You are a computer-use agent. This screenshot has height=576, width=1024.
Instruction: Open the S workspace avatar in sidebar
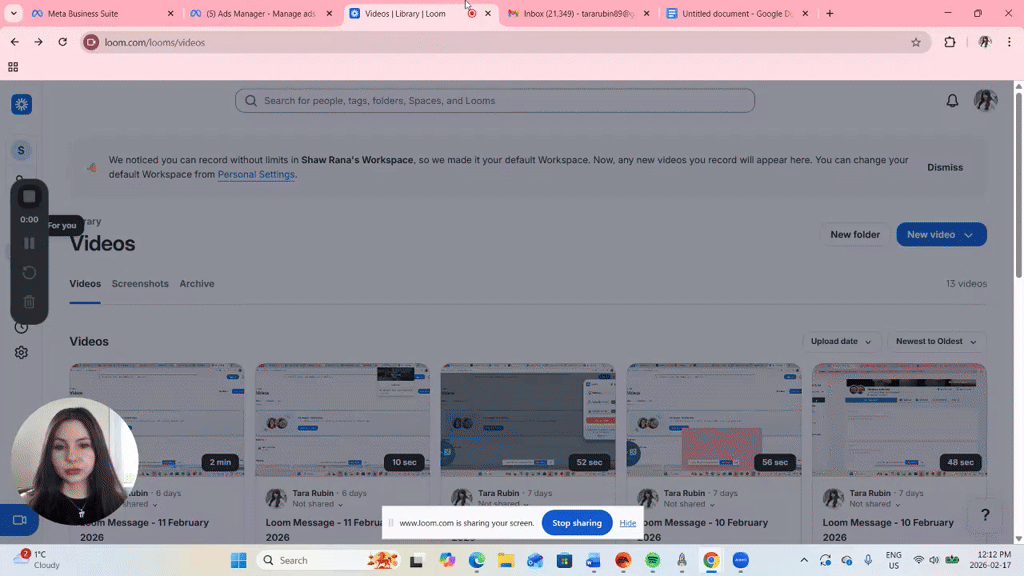point(21,150)
